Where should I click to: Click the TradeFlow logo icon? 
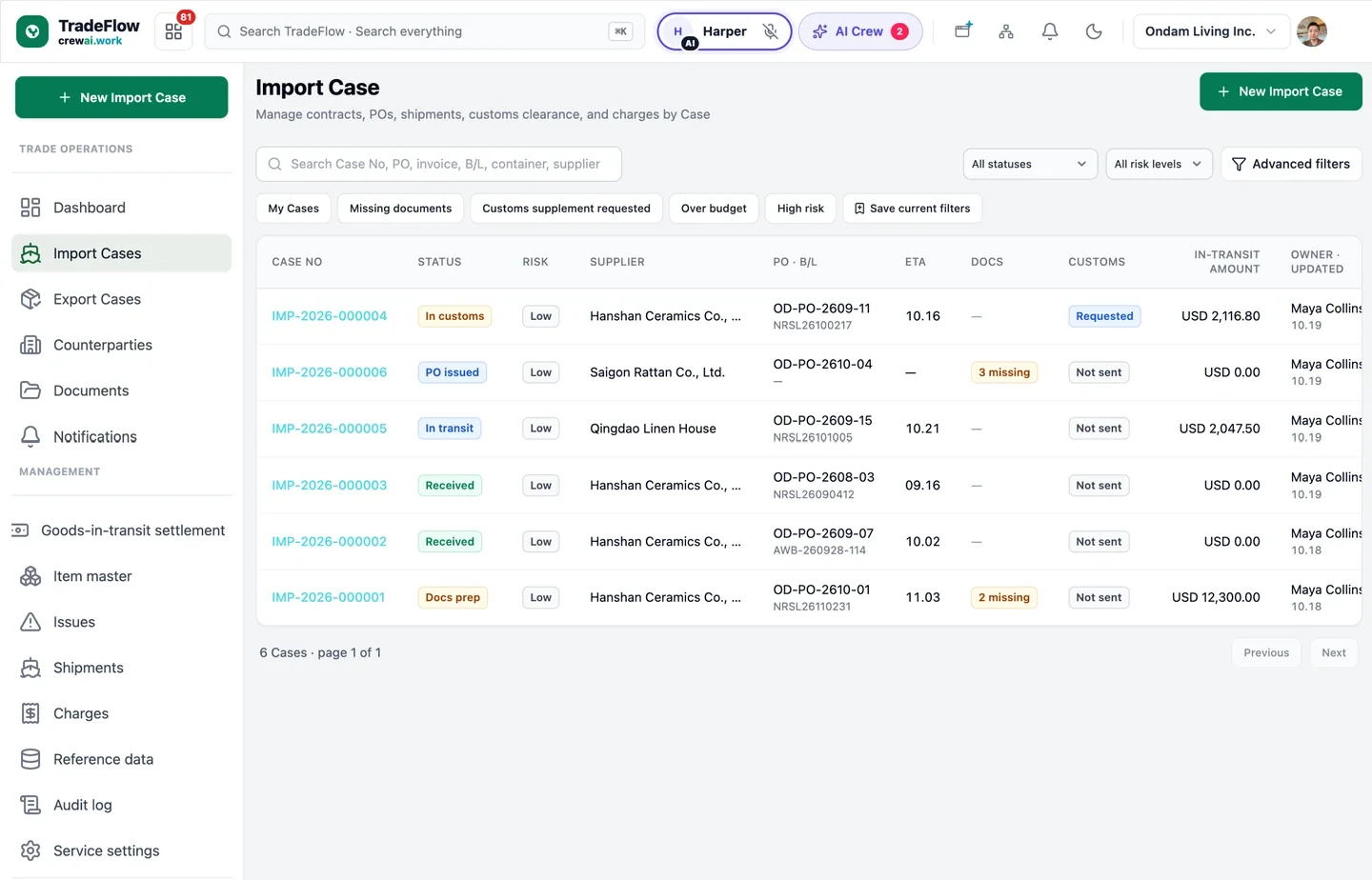point(32,31)
